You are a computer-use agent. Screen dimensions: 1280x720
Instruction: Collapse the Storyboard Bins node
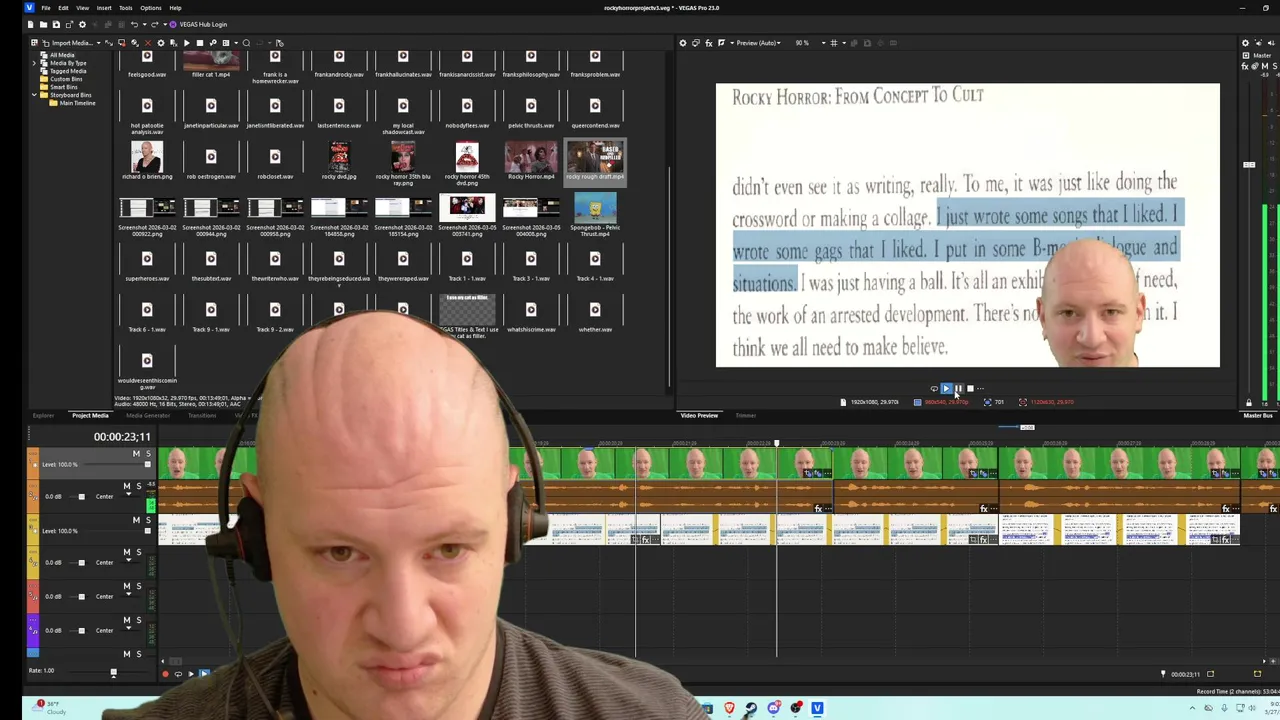tap(35, 95)
